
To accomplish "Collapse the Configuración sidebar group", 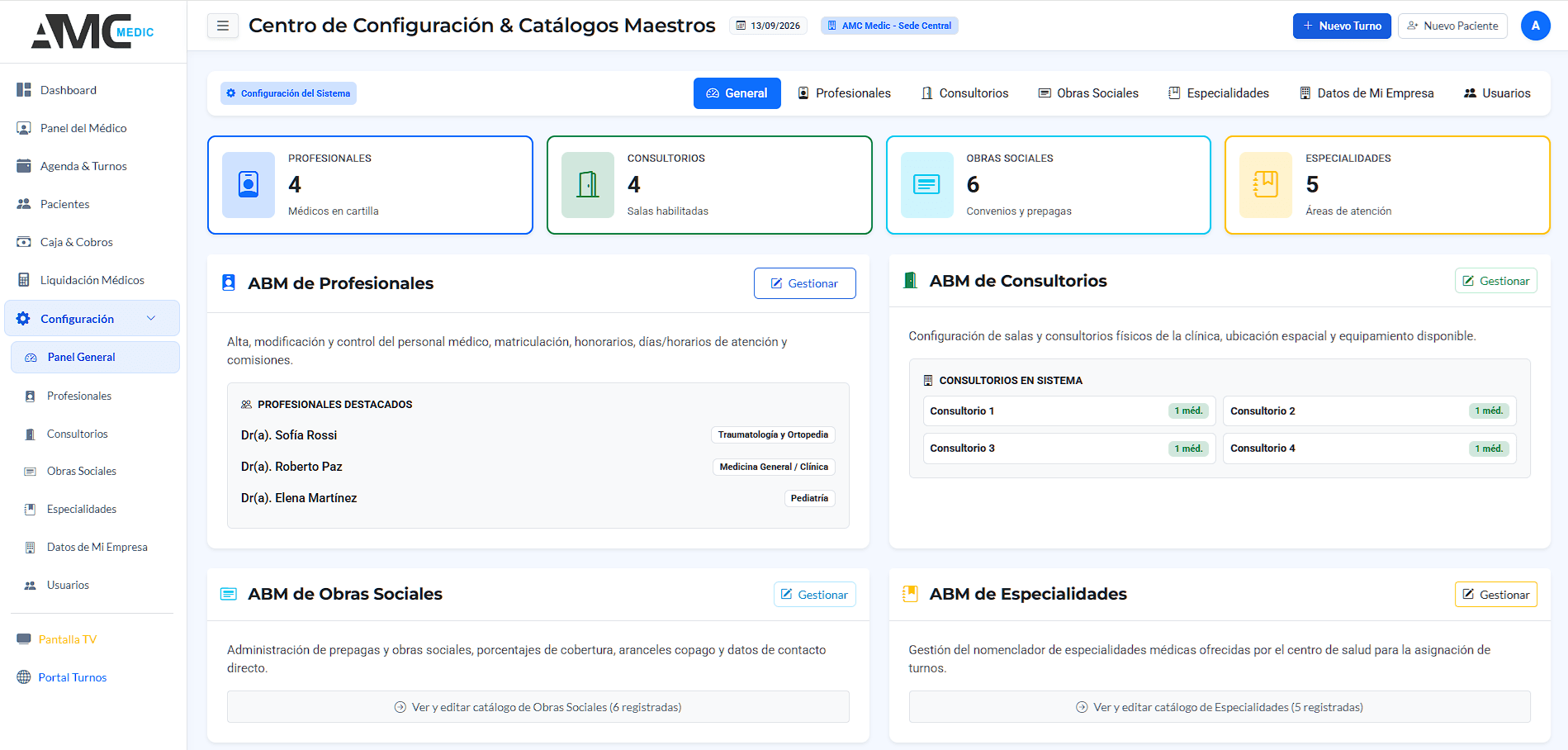I will point(92,319).
